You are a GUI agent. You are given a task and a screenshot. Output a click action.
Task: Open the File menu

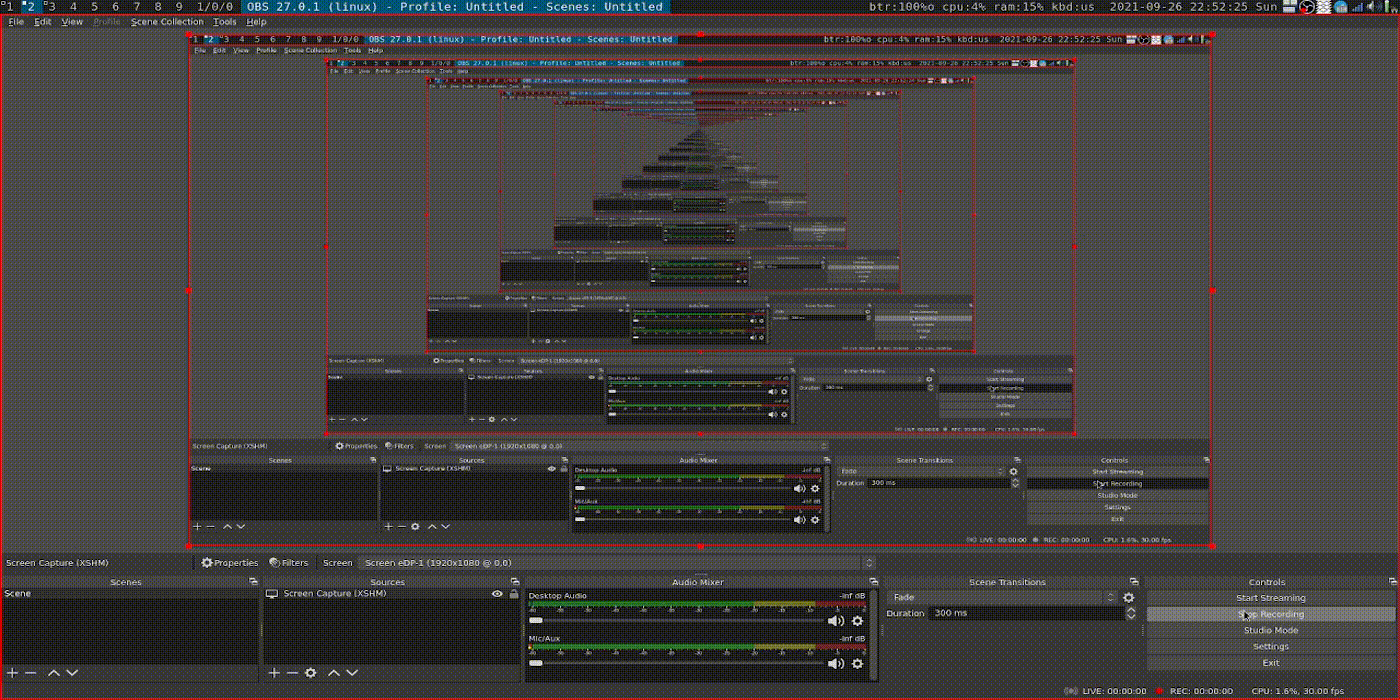16,22
